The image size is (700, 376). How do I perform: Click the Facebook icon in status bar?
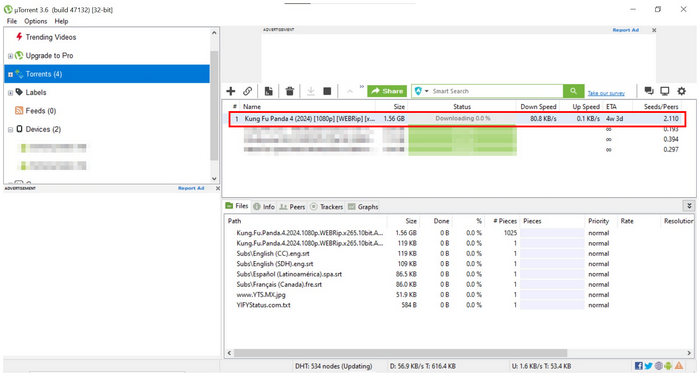(x=638, y=366)
